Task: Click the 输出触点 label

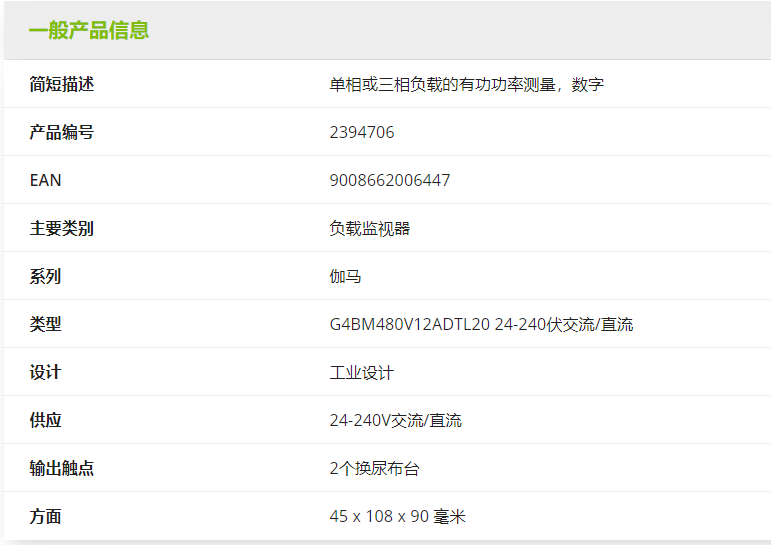Action: point(62,468)
